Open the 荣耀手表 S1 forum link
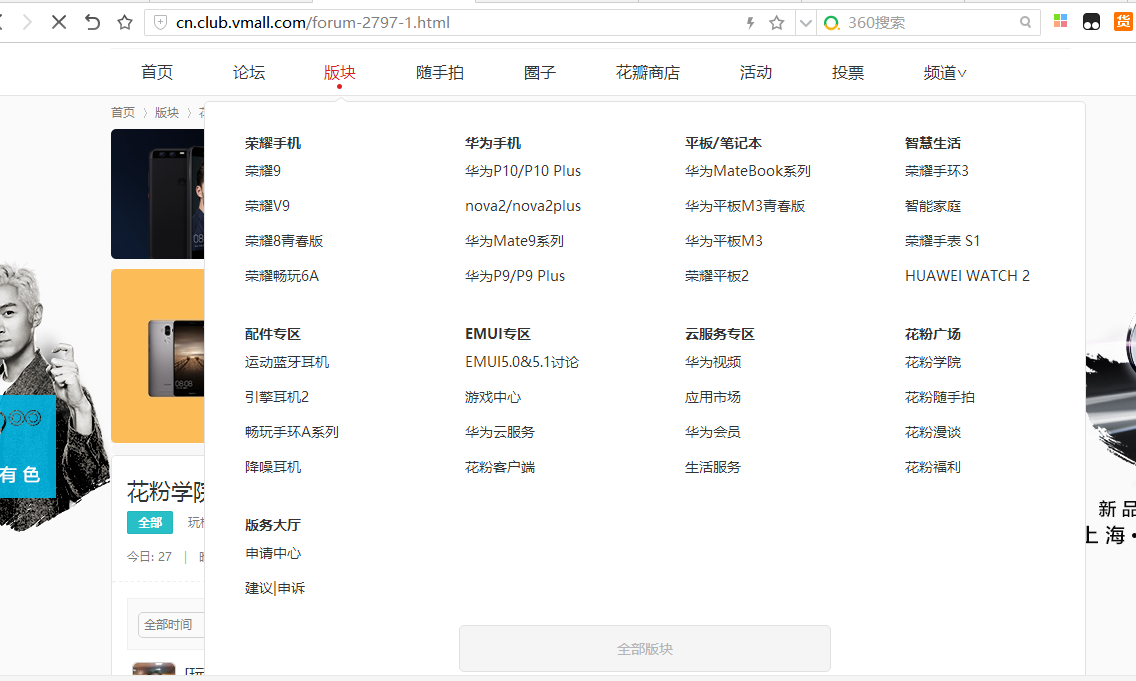The width and height of the screenshot is (1136, 681). coord(943,241)
